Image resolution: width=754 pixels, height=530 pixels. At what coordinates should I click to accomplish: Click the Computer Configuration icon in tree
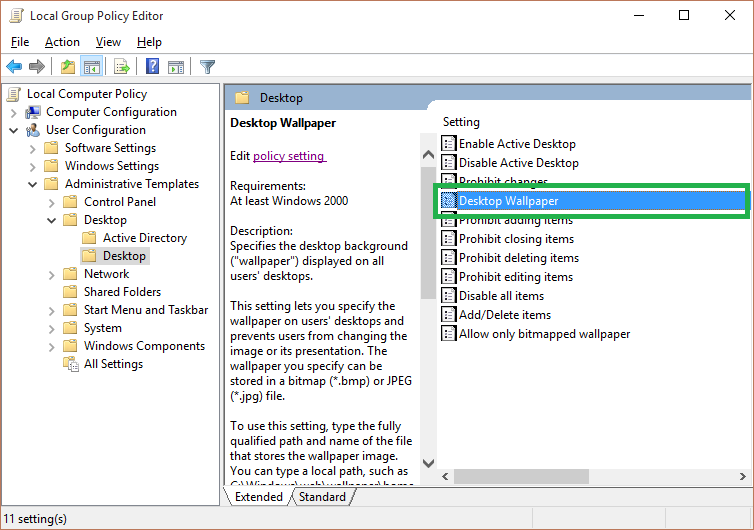[33, 112]
